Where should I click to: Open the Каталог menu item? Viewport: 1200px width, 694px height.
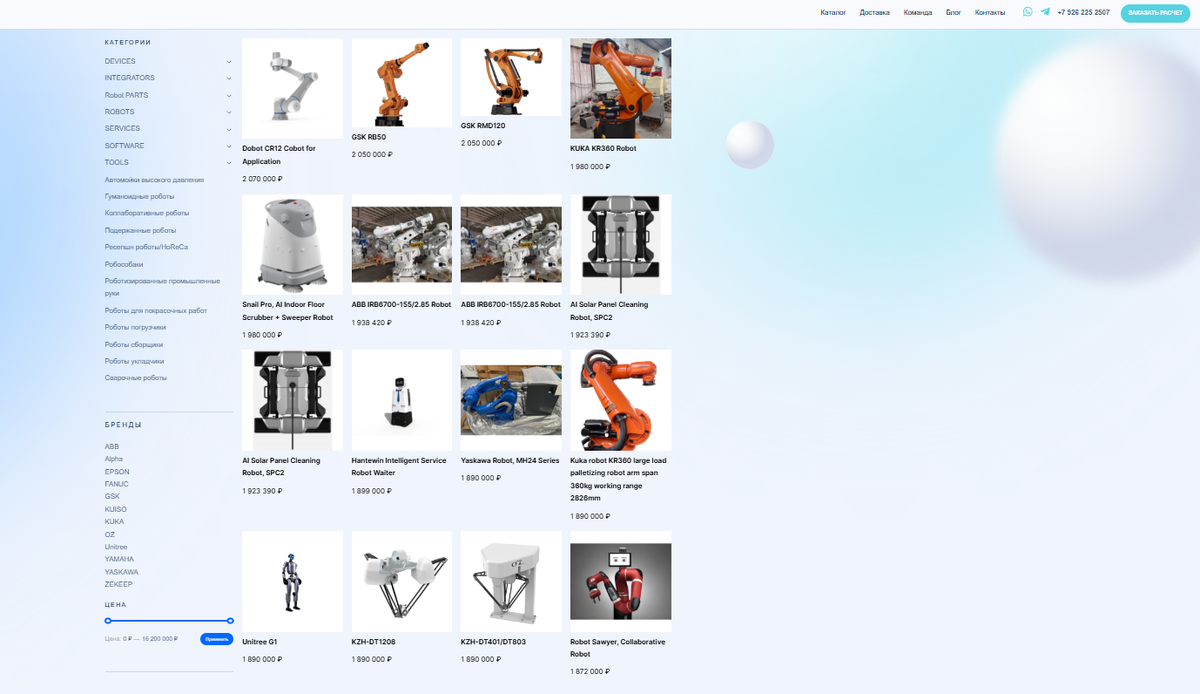[x=833, y=13]
